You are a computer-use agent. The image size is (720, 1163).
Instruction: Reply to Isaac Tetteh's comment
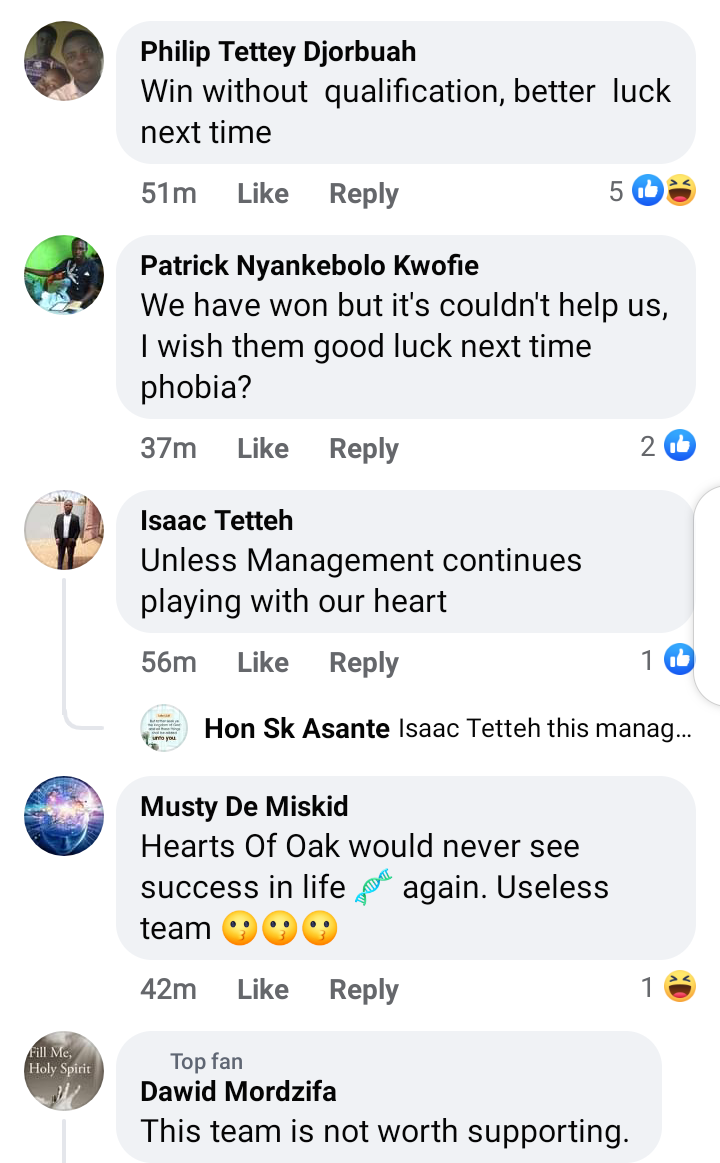364,662
